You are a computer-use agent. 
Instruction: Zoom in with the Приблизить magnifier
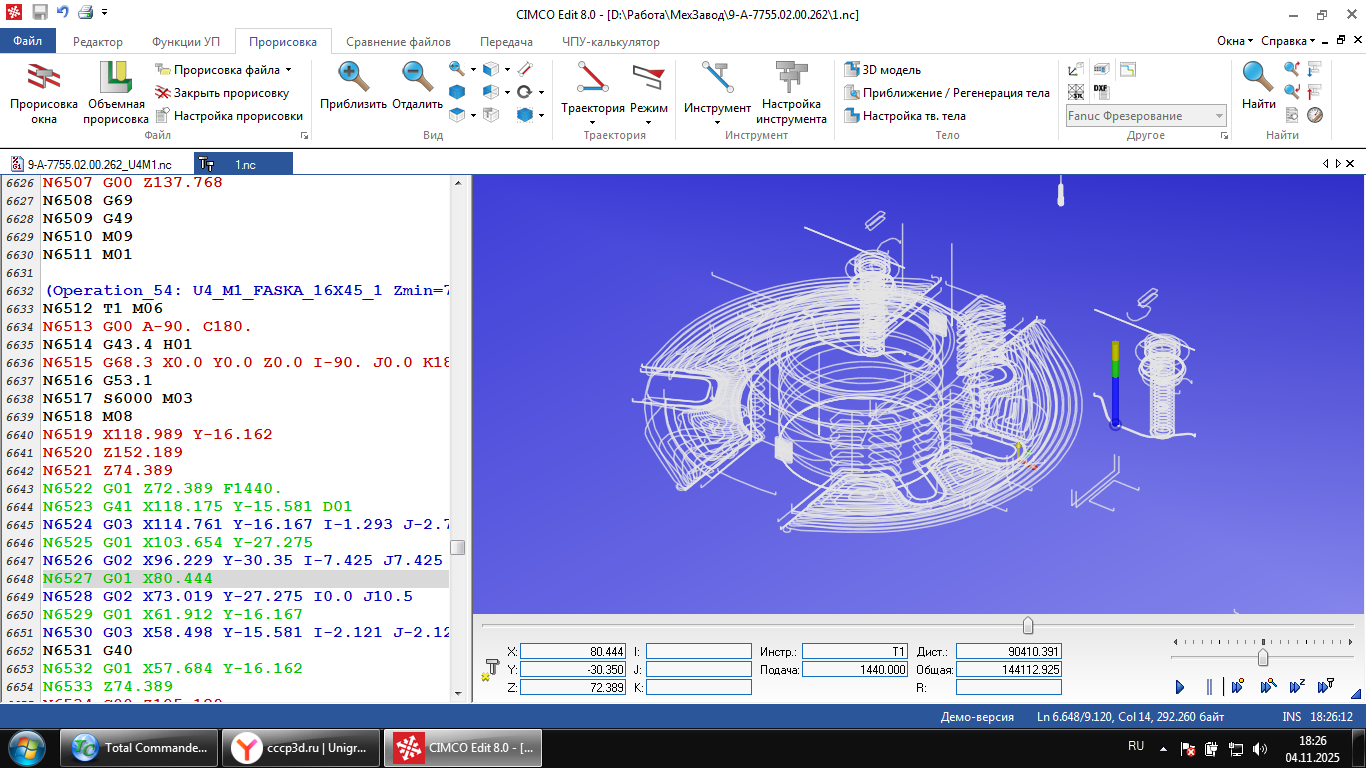(353, 78)
